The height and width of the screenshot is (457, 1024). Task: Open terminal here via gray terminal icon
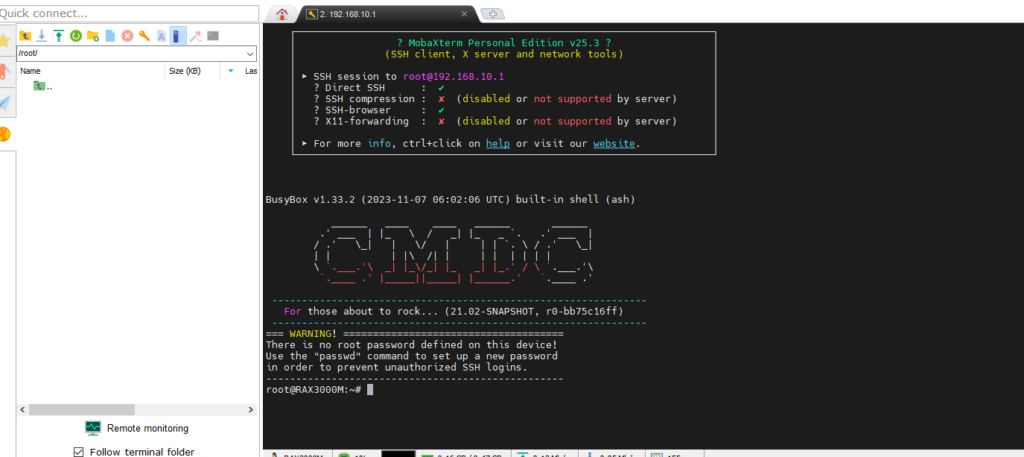tap(213, 36)
